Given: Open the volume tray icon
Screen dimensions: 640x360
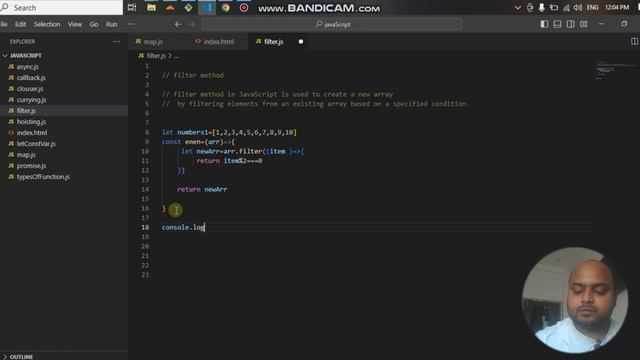Looking at the screenshot, I should [578, 7].
